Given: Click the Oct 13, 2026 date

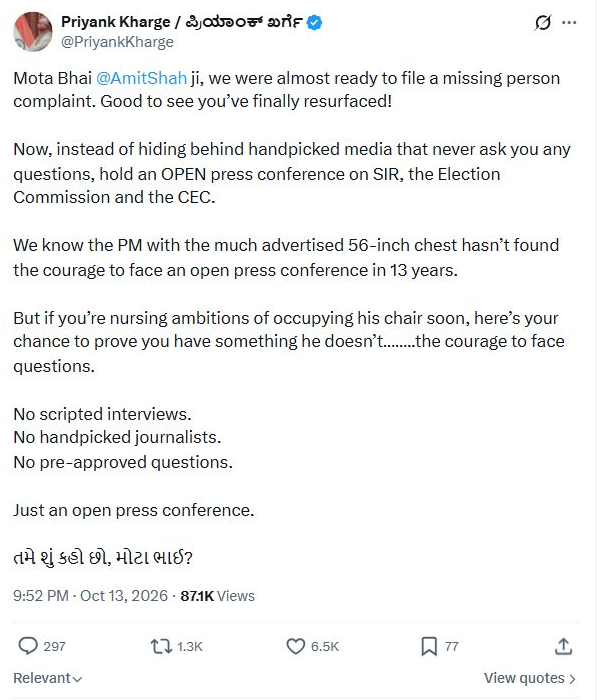Looking at the screenshot, I should tap(124, 596).
